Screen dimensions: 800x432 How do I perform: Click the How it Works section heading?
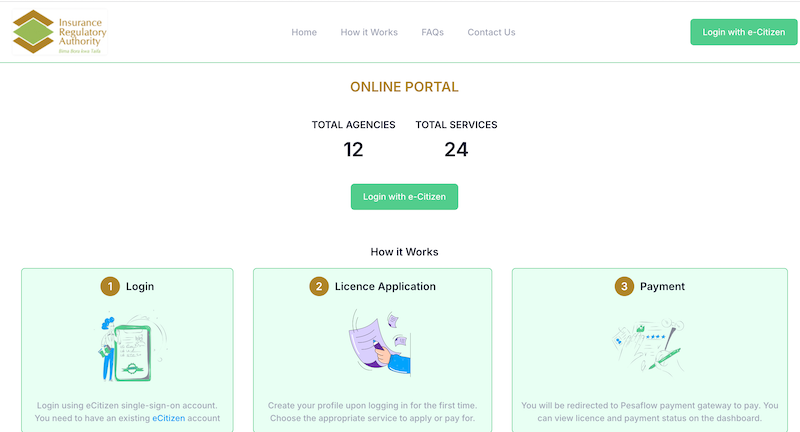(x=404, y=252)
